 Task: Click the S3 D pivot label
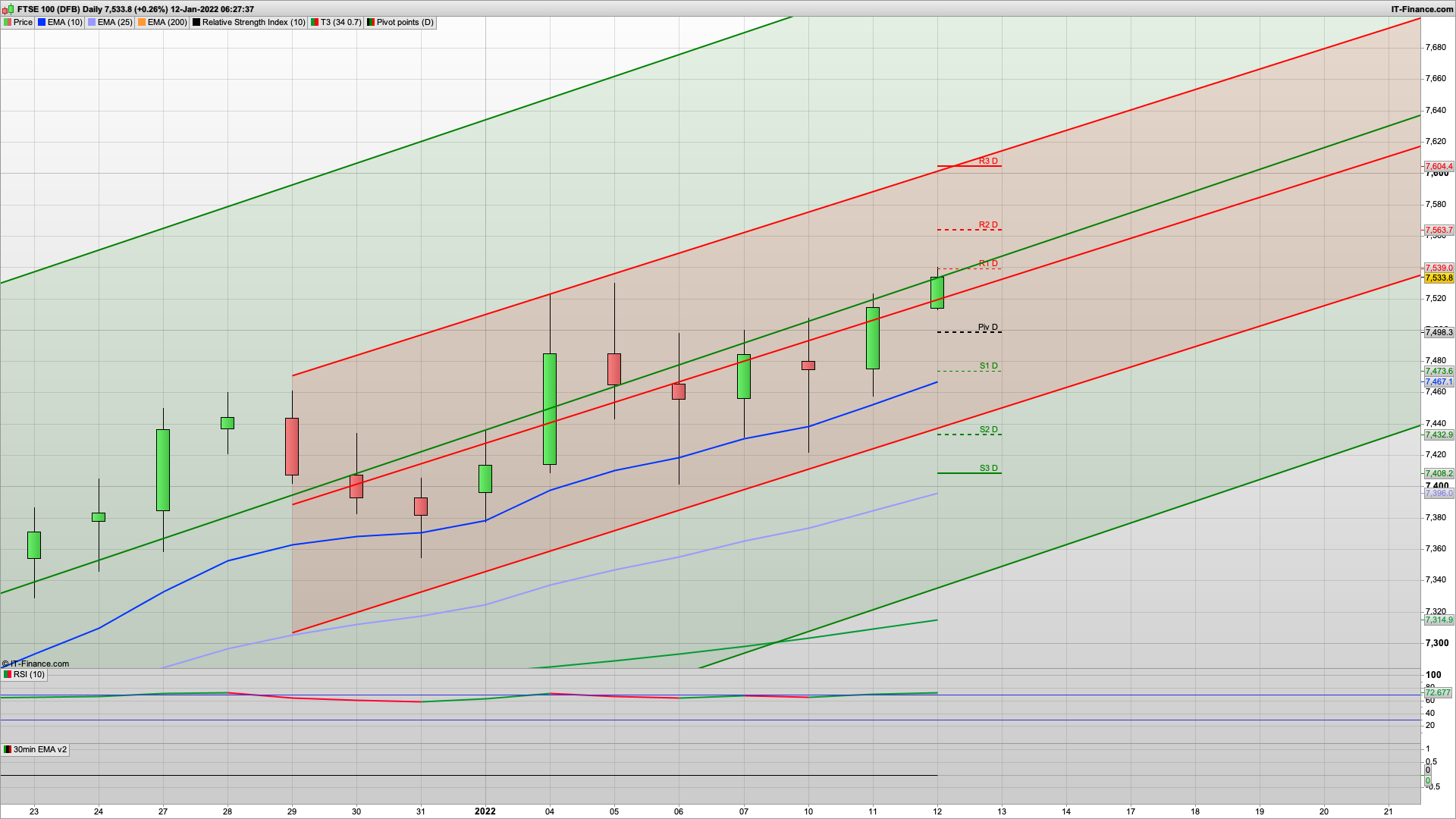[989, 468]
